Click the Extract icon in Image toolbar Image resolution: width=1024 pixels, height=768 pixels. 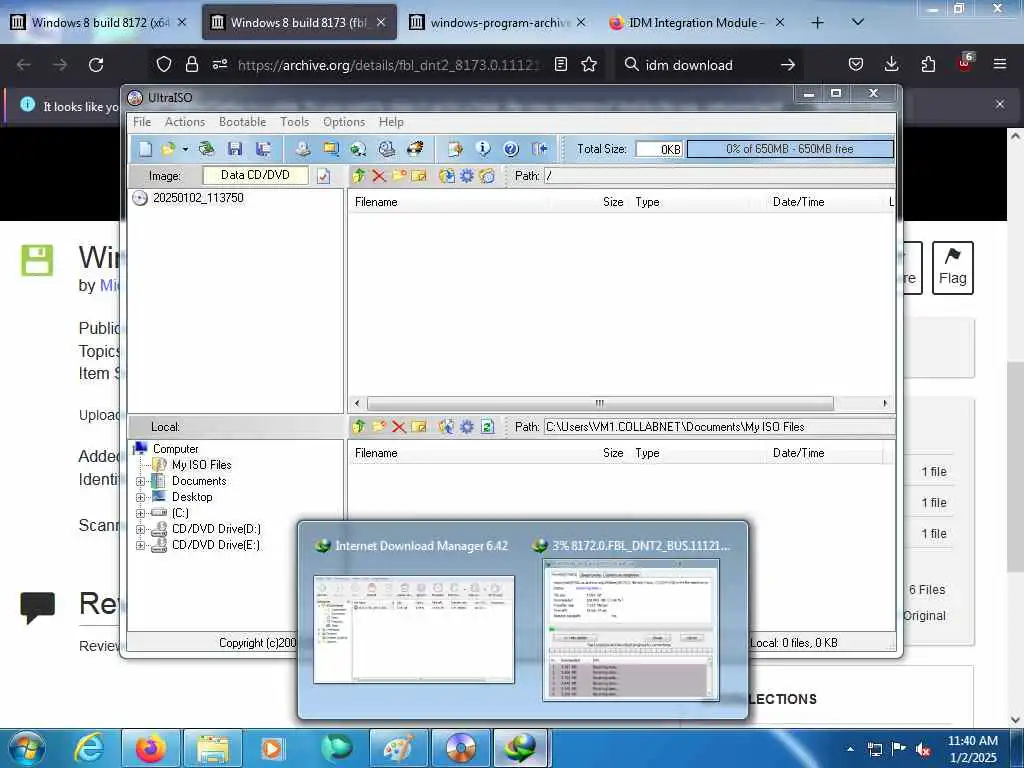pyautogui.click(x=447, y=176)
